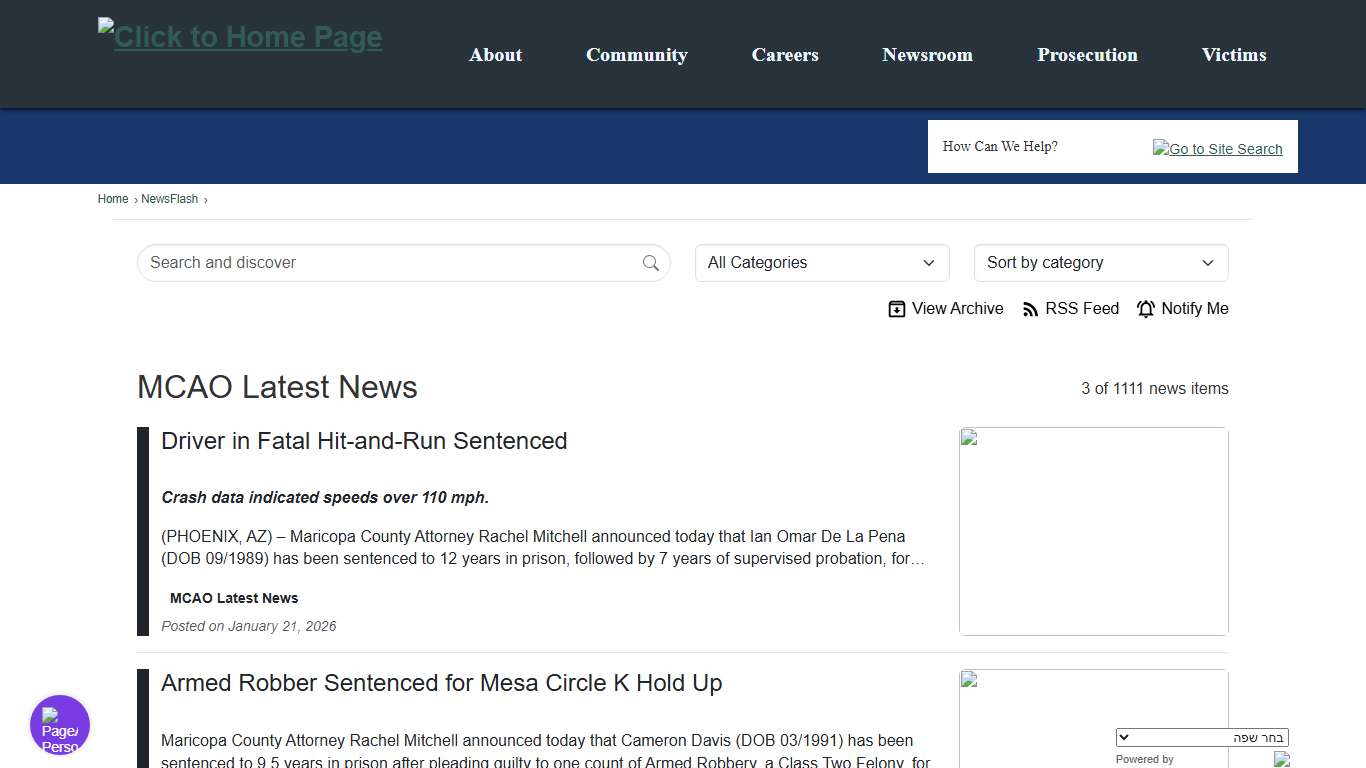Open the purple Page Personalize widget
Screen dimensions: 1366x768
click(60, 725)
